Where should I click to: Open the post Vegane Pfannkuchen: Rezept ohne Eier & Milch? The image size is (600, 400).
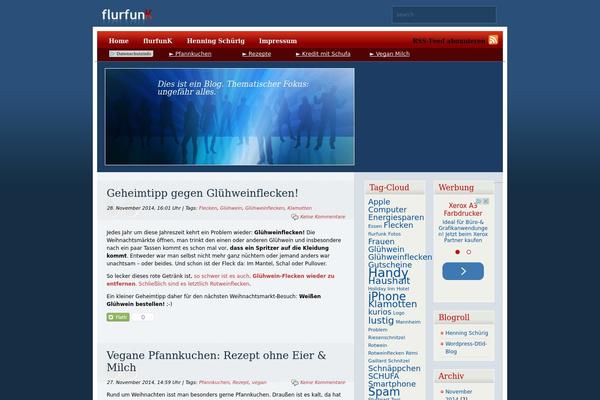click(x=216, y=361)
